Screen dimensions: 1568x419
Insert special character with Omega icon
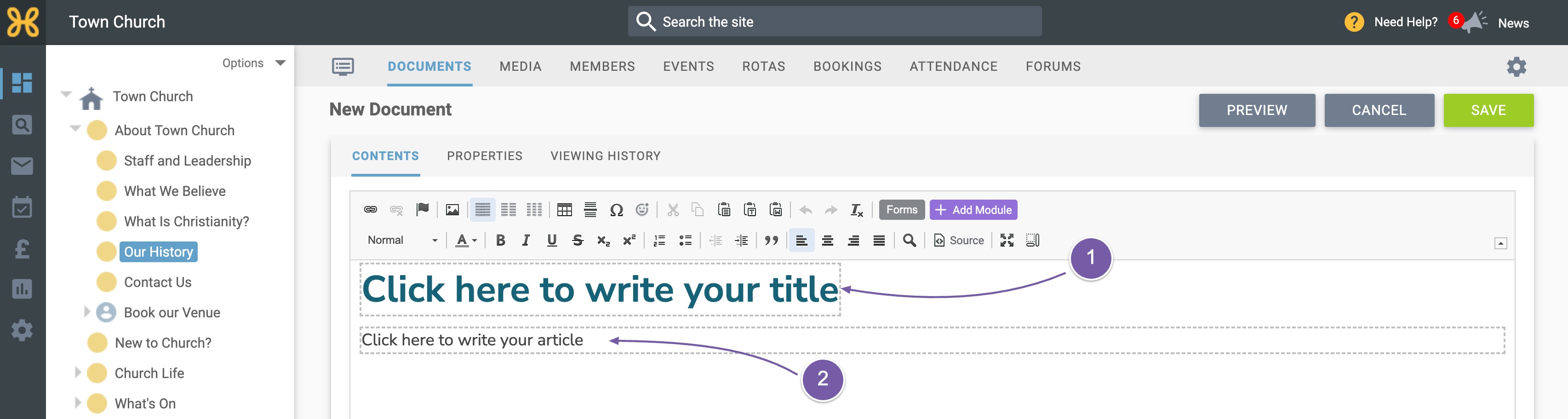[x=617, y=210]
